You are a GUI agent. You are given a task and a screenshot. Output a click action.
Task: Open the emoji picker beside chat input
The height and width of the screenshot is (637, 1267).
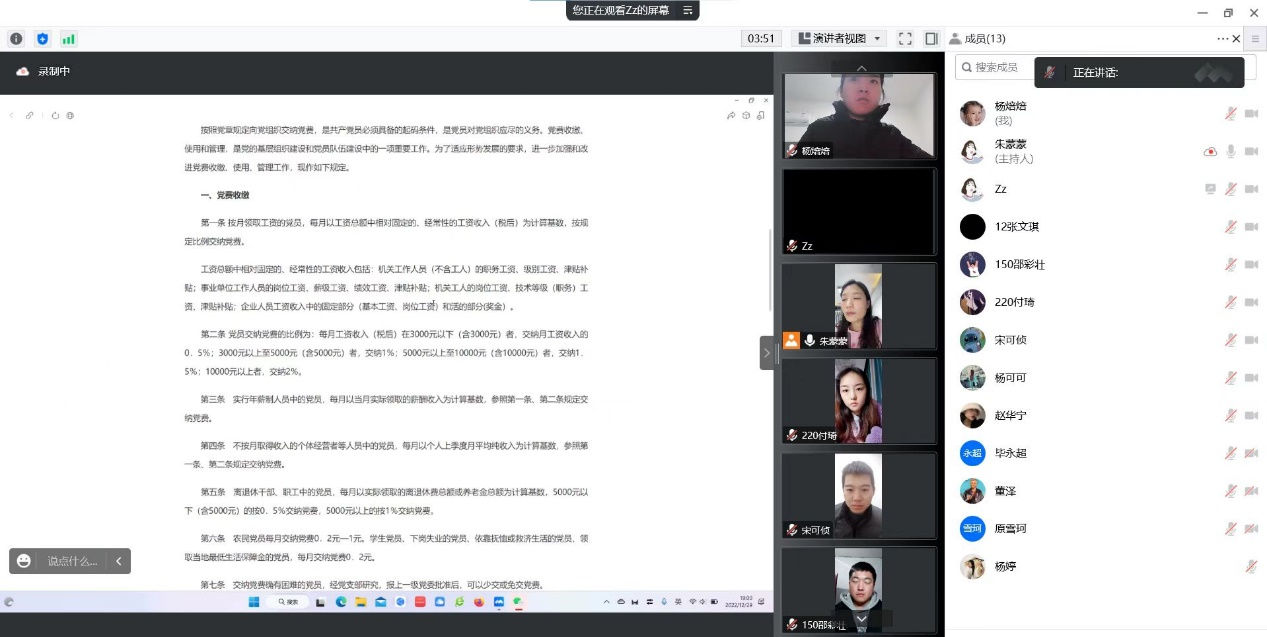click(24, 561)
